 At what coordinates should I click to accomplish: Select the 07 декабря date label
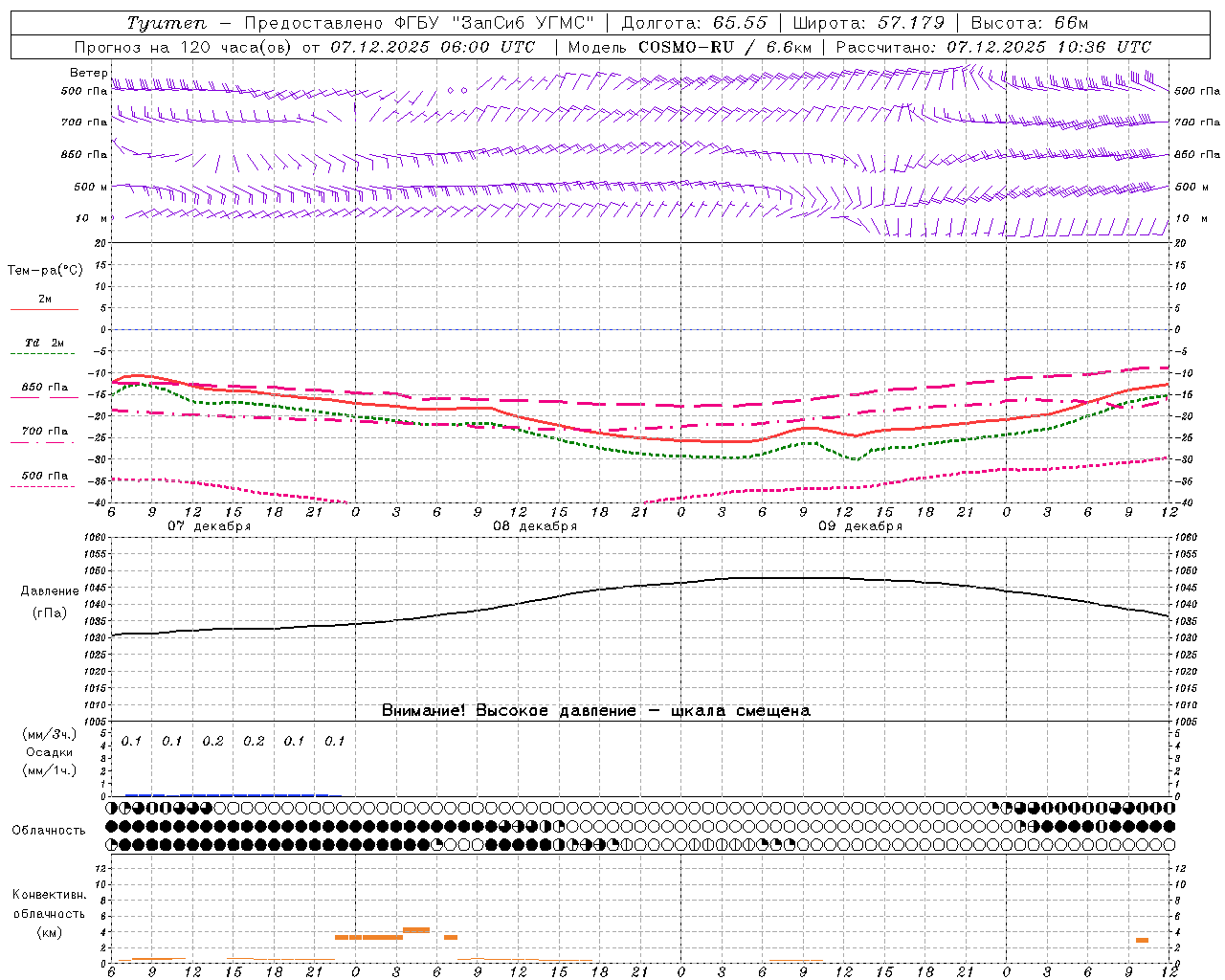pyautogui.click(x=210, y=526)
